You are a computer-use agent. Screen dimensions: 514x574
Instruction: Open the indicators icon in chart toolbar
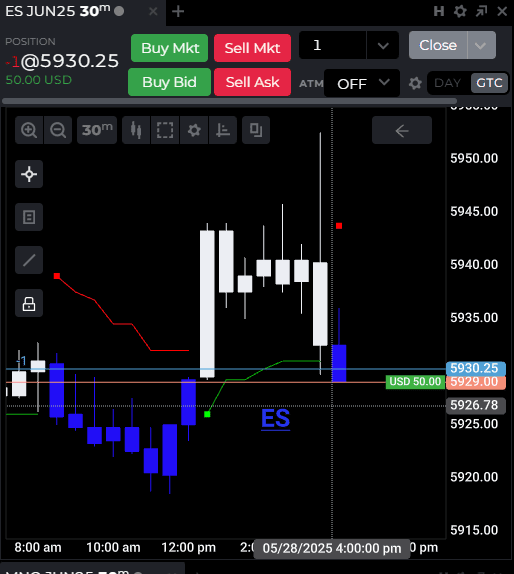[223, 130]
